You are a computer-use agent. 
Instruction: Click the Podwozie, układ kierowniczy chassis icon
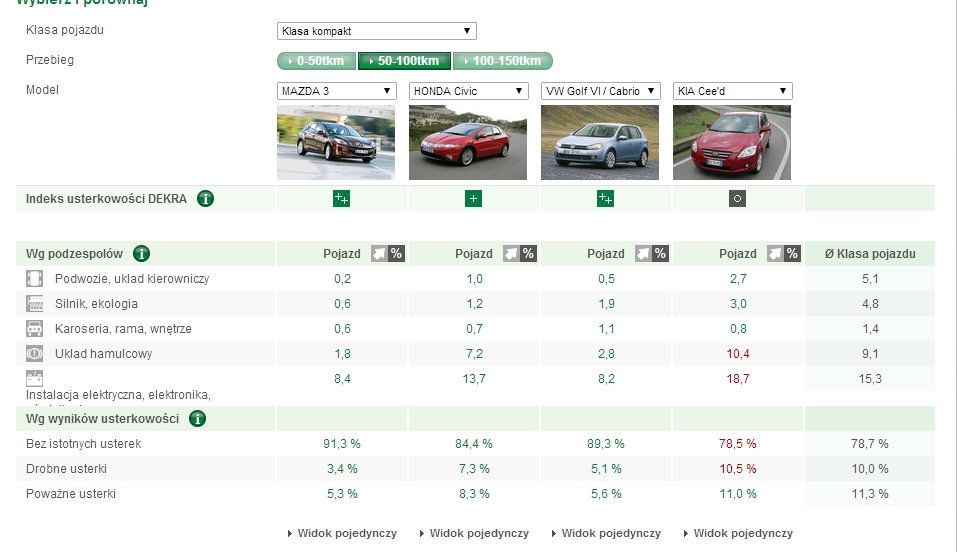tap(34, 279)
